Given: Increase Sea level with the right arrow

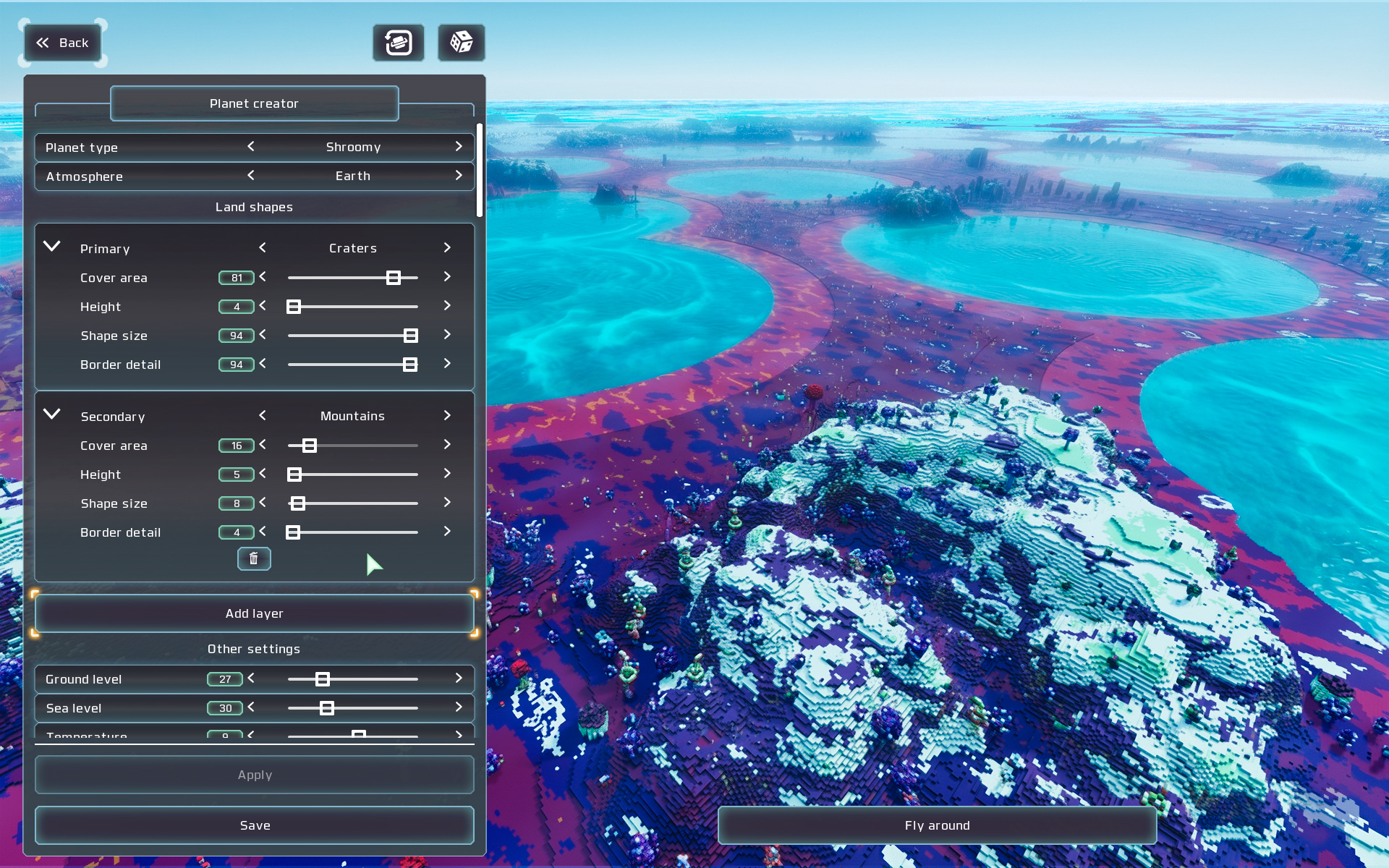Looking at the screenshot, I should [x=459, y=707].
